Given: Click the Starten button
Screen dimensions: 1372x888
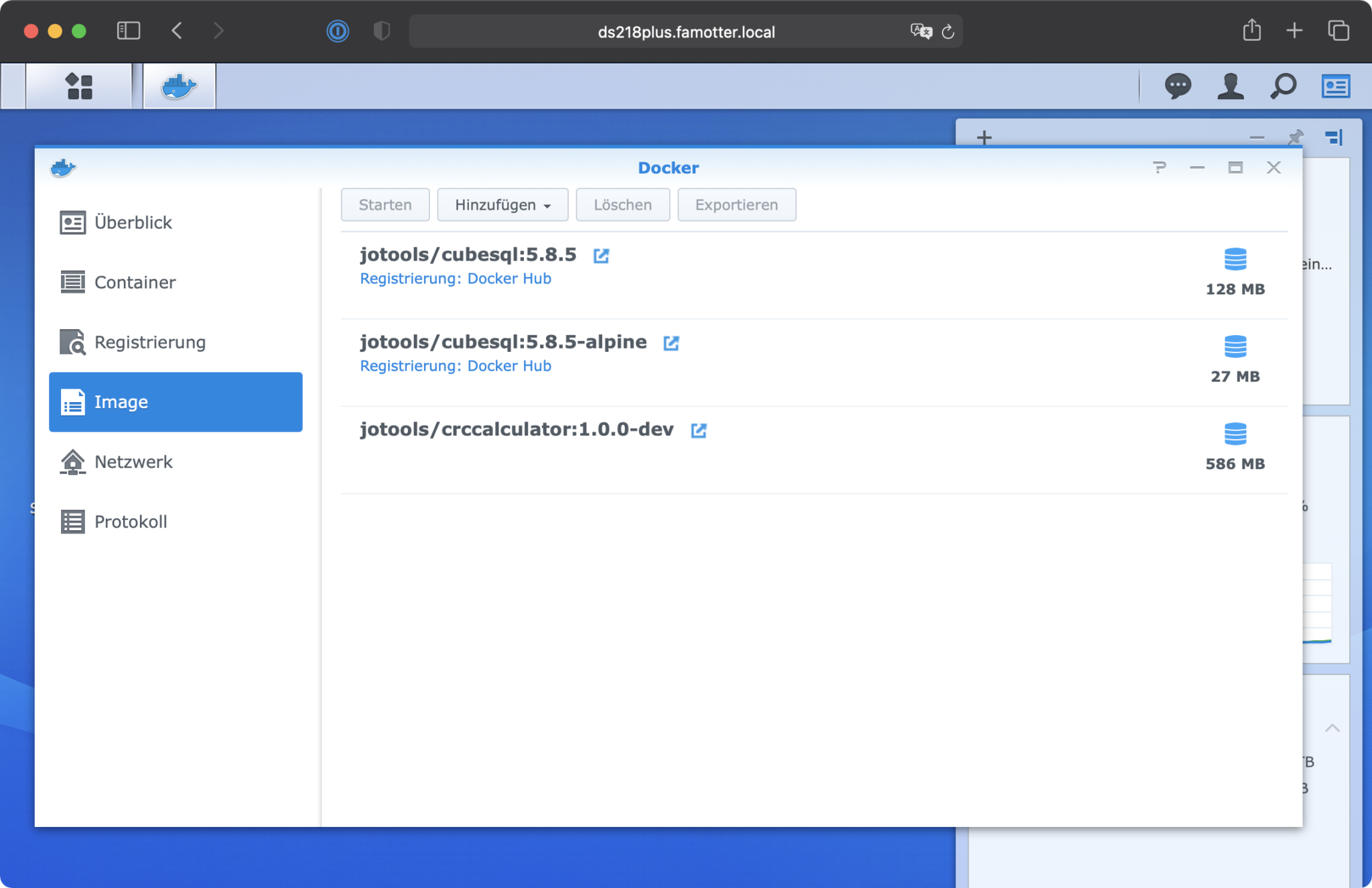Looking at the screenshot, I should tap(385, 204).
